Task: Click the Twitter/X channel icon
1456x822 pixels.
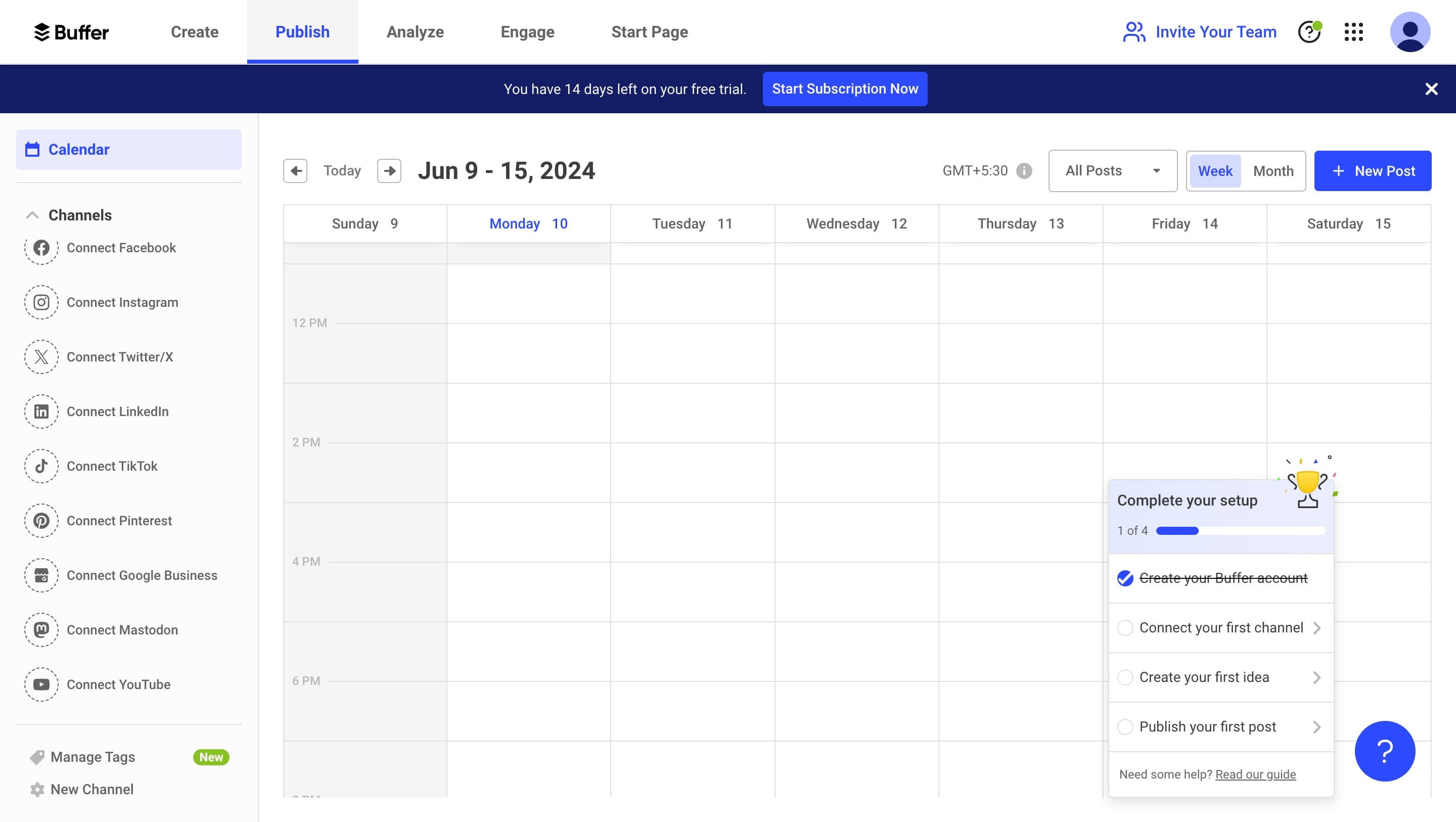Action: (41, 357)
